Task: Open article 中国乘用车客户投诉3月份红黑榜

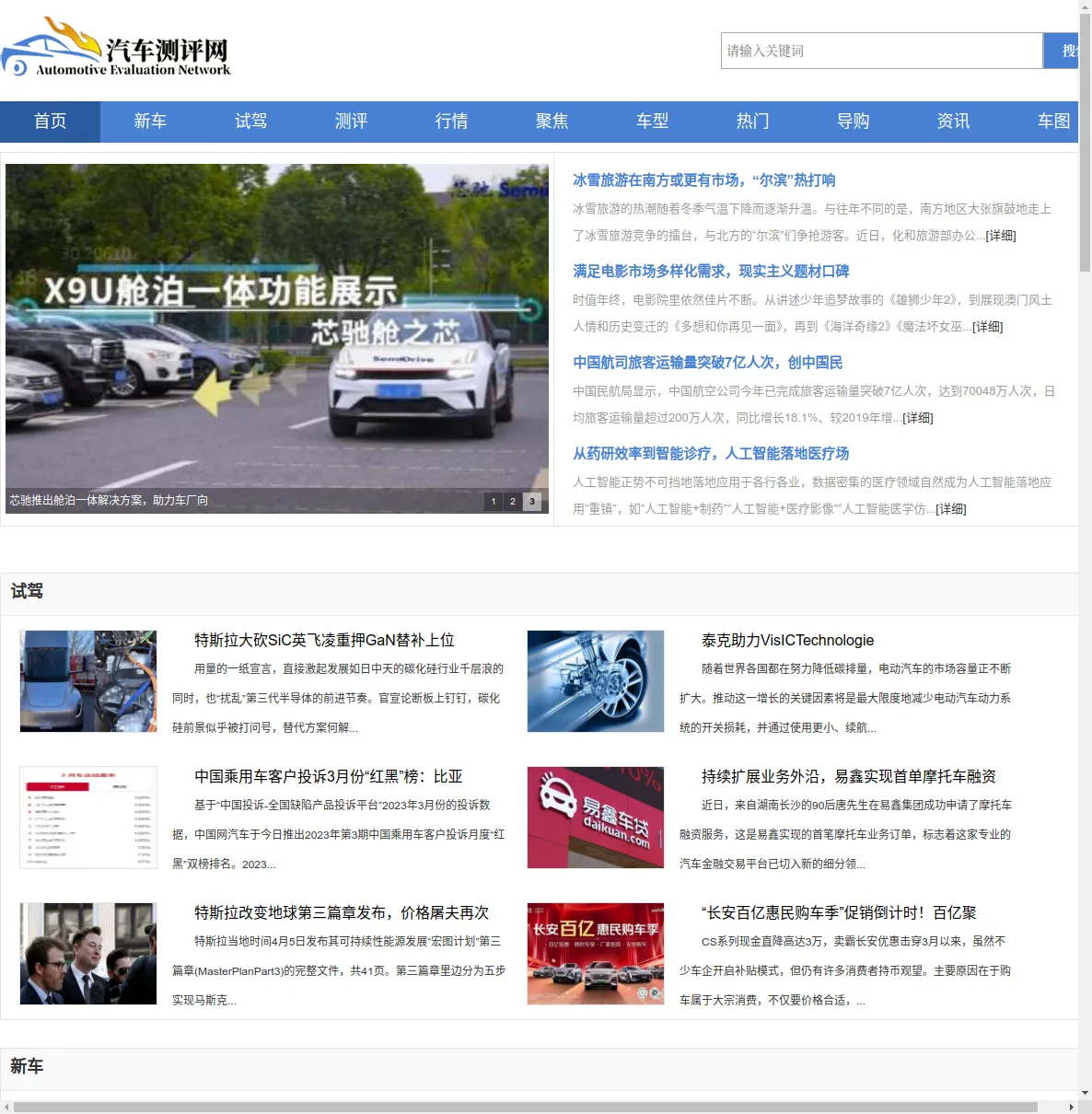Action: click(329, 777)
